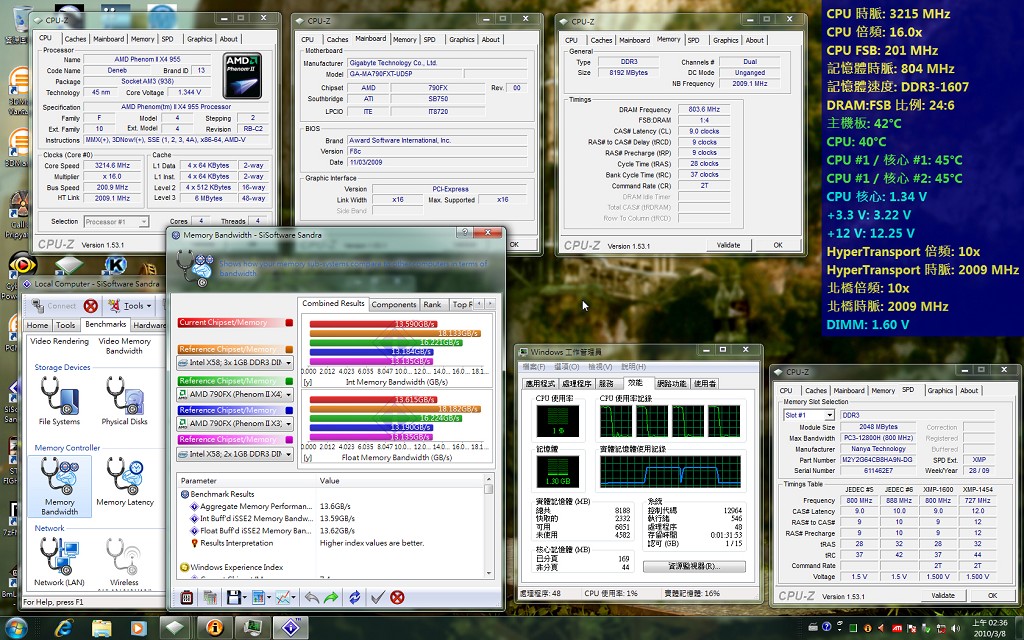
Task: Open 檔案(F) menu in Task Manager
Action: point(534,367)
